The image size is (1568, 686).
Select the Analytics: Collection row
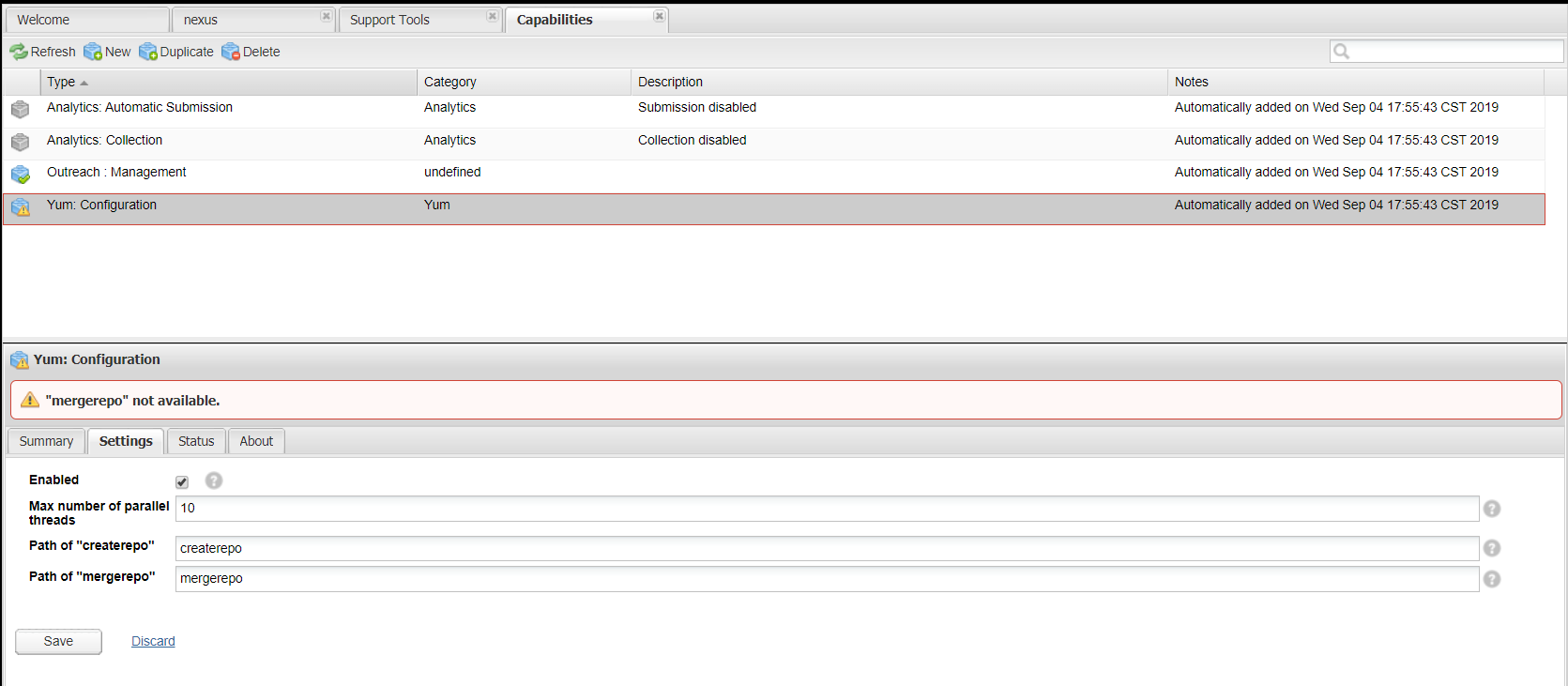tap(104, 140)
